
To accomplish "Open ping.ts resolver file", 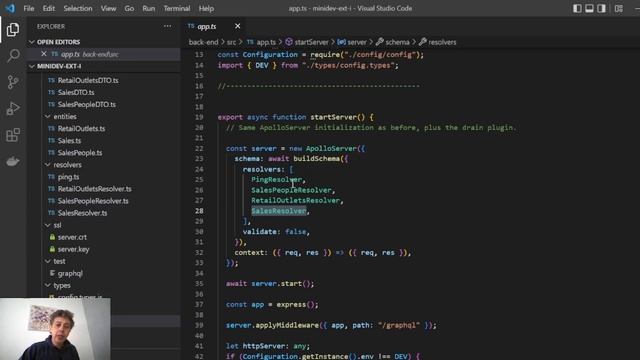I will point(68,177).
